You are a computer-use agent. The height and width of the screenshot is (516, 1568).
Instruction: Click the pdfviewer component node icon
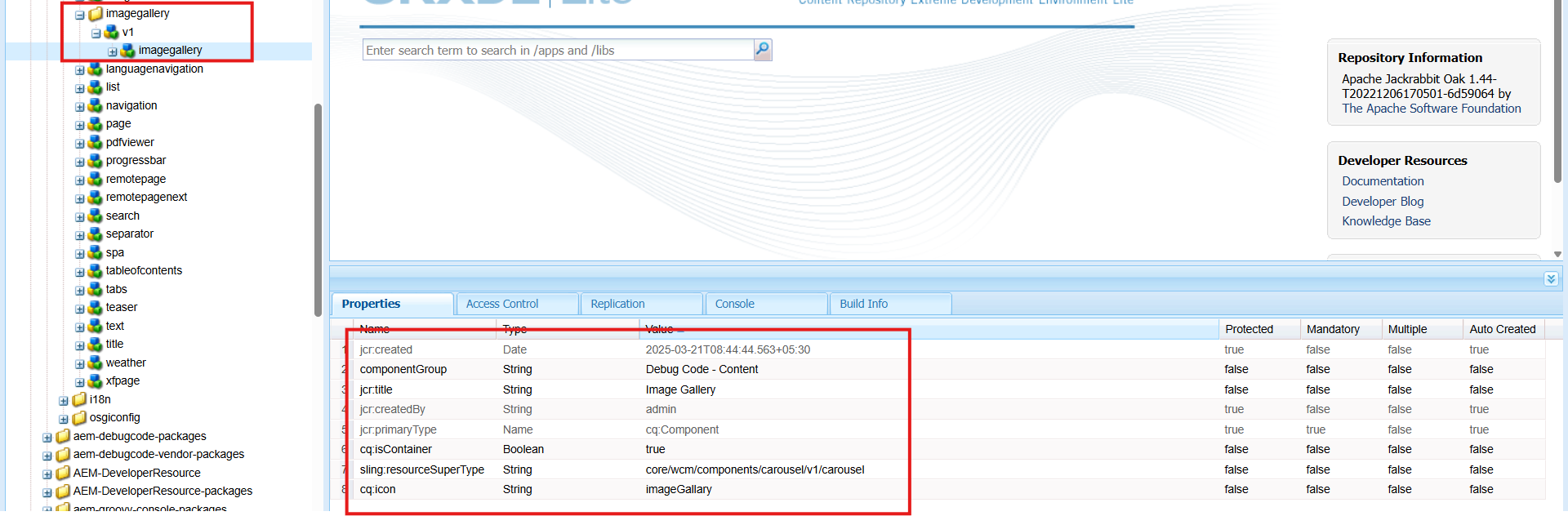[x=96, y=142]
